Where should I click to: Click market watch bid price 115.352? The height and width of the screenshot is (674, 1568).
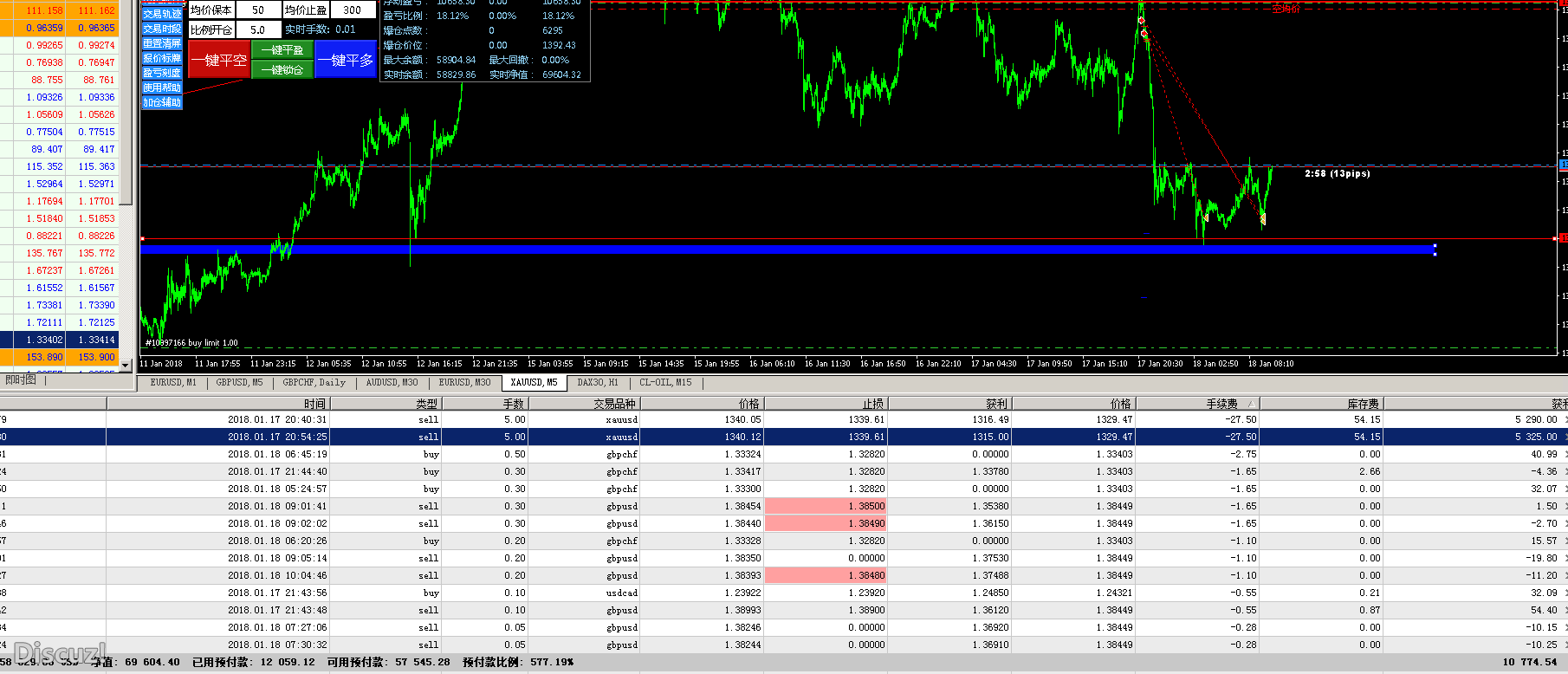44,166
